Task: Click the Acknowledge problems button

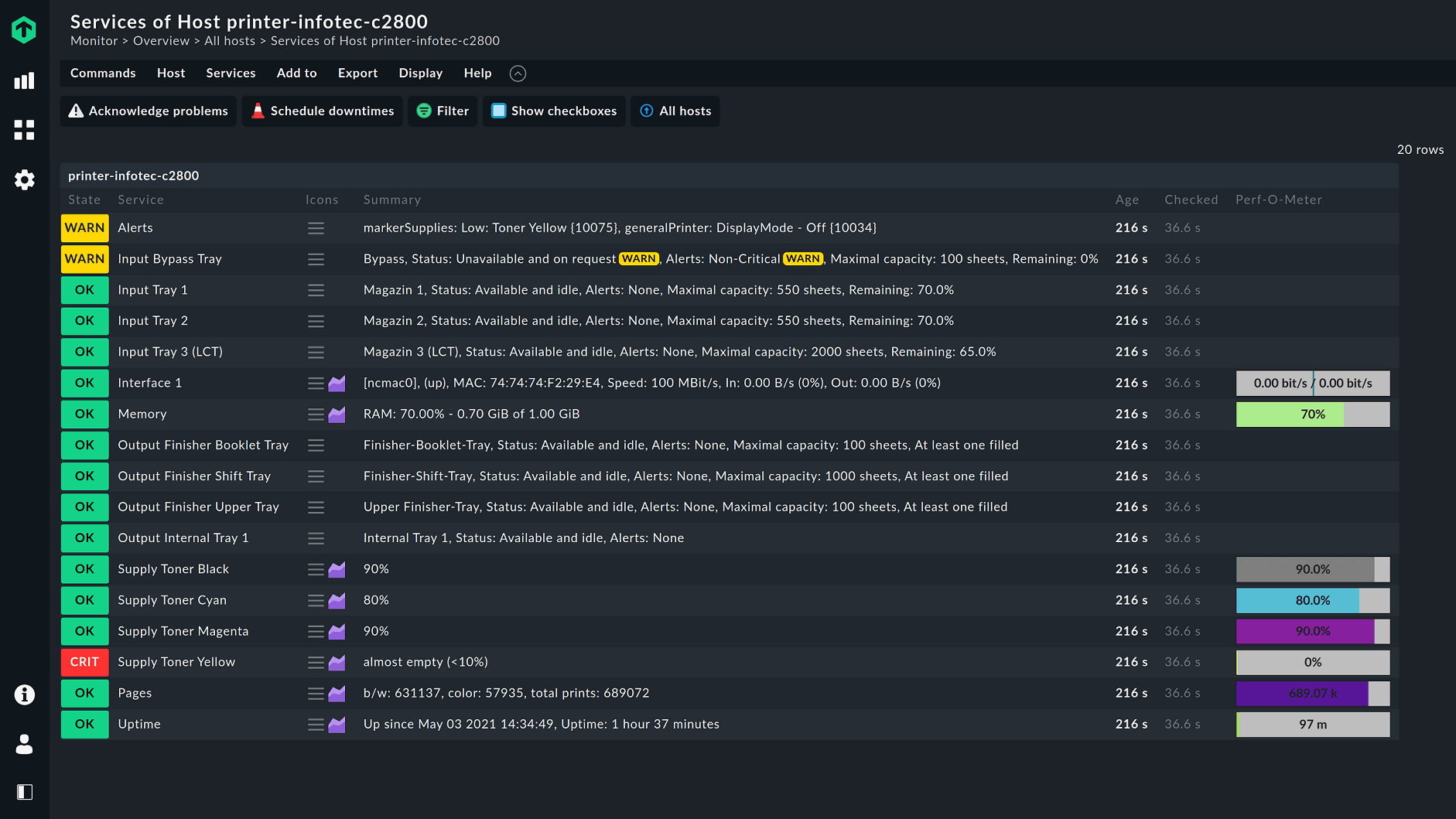Action: click(x=148, y=111)
